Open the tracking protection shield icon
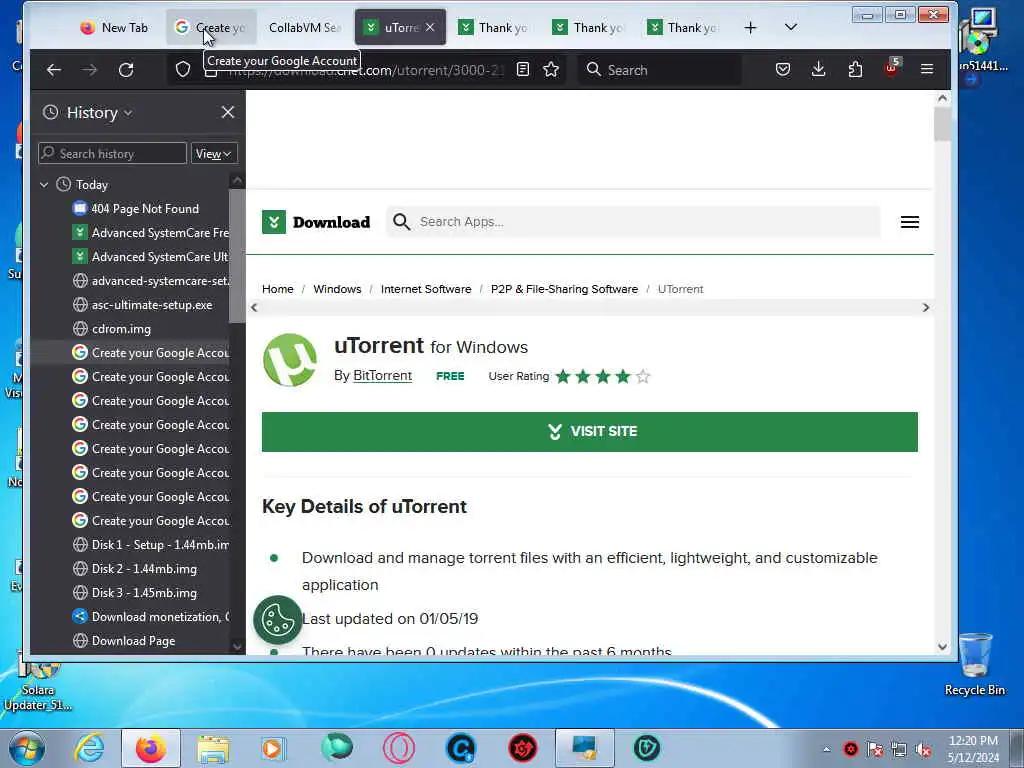The height and width of the screenshot is (768, 1024). 183,70
